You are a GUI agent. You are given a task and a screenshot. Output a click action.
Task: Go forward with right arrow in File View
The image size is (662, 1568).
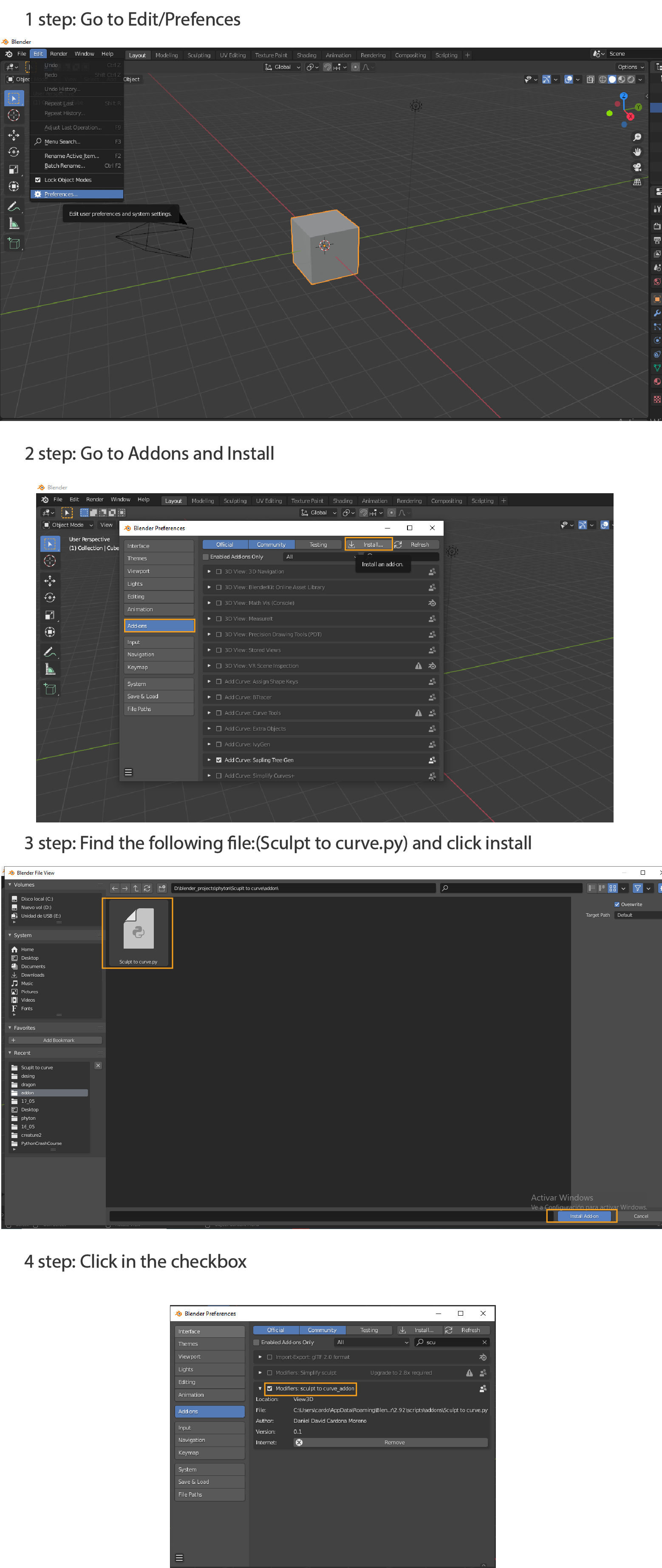[x=125, y=888]
